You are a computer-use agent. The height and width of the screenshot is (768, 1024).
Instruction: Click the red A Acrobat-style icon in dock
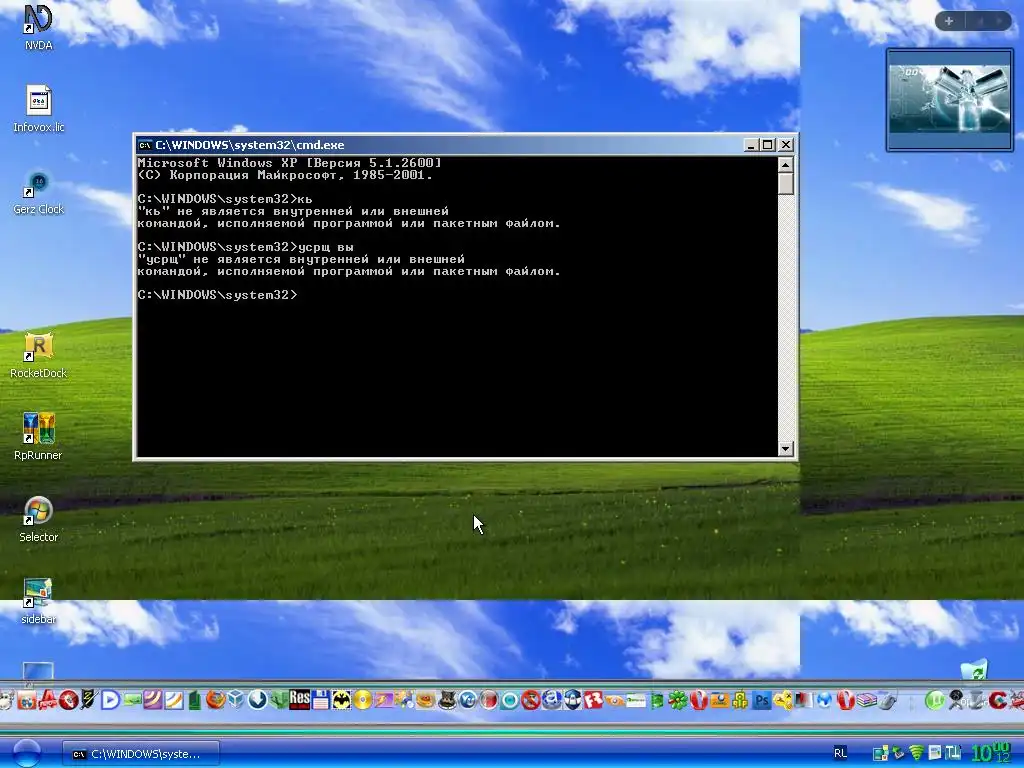[47, 700]
